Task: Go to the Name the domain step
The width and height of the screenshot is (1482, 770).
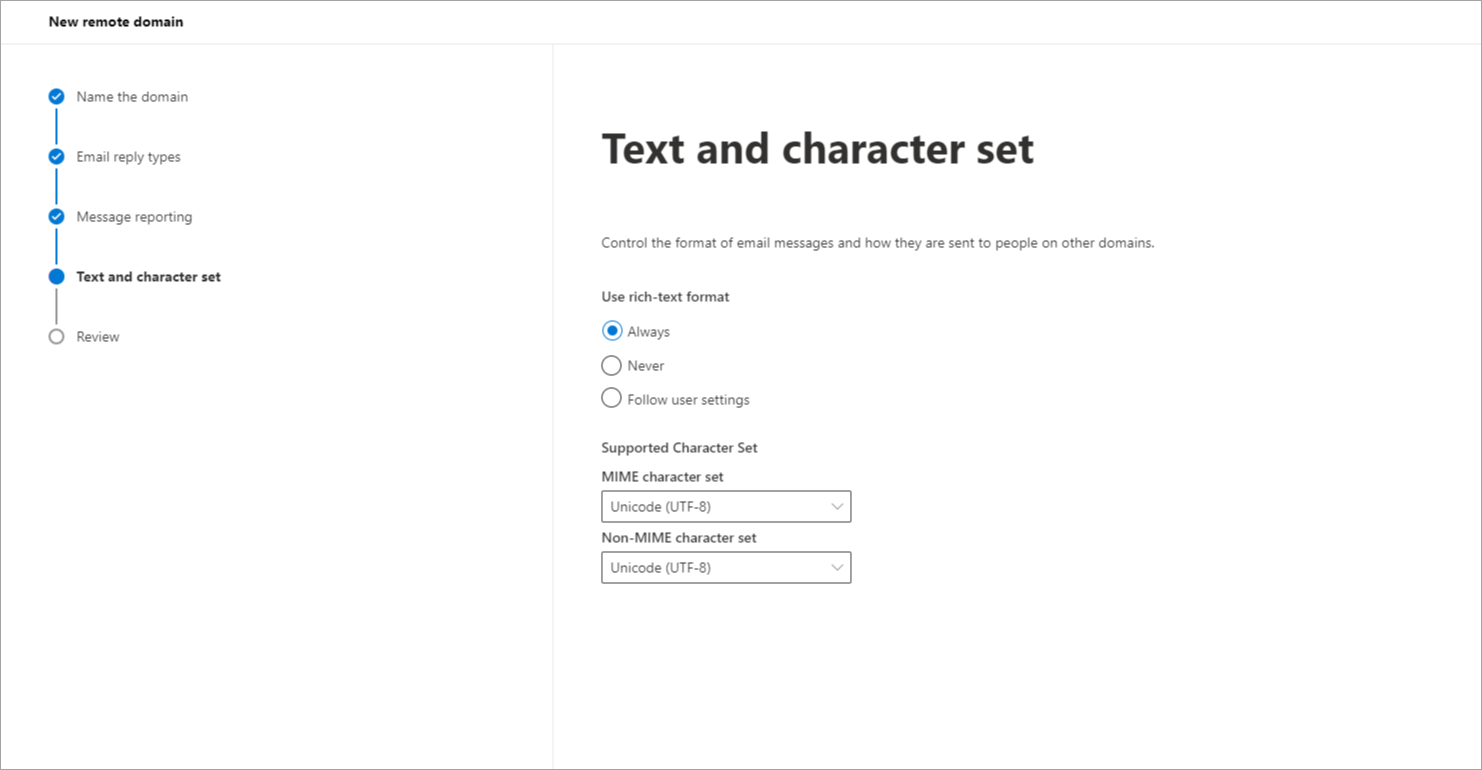Action: coord(132,97)
